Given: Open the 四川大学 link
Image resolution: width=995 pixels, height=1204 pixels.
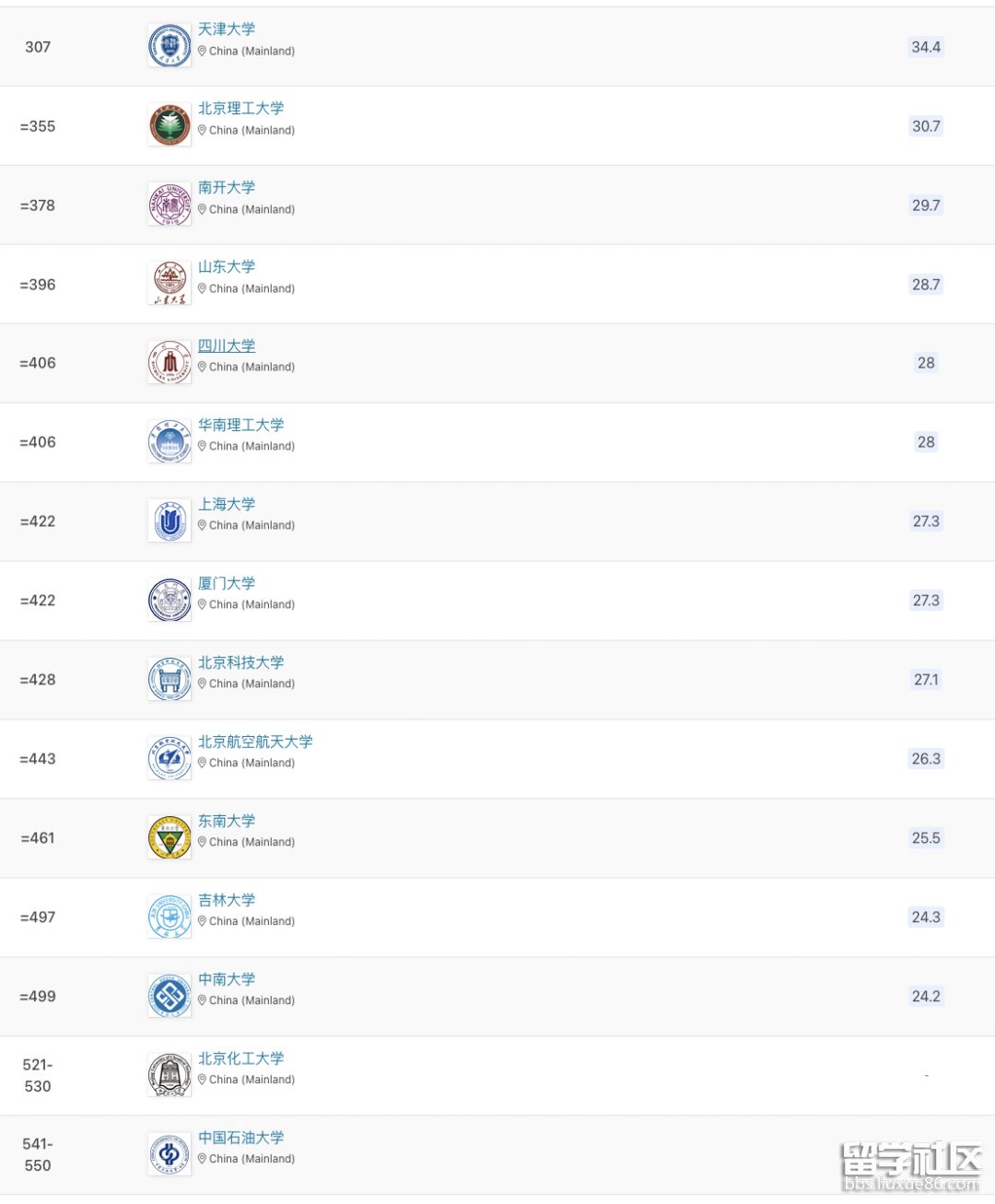Looking at the screenshot, I should 227,345.
